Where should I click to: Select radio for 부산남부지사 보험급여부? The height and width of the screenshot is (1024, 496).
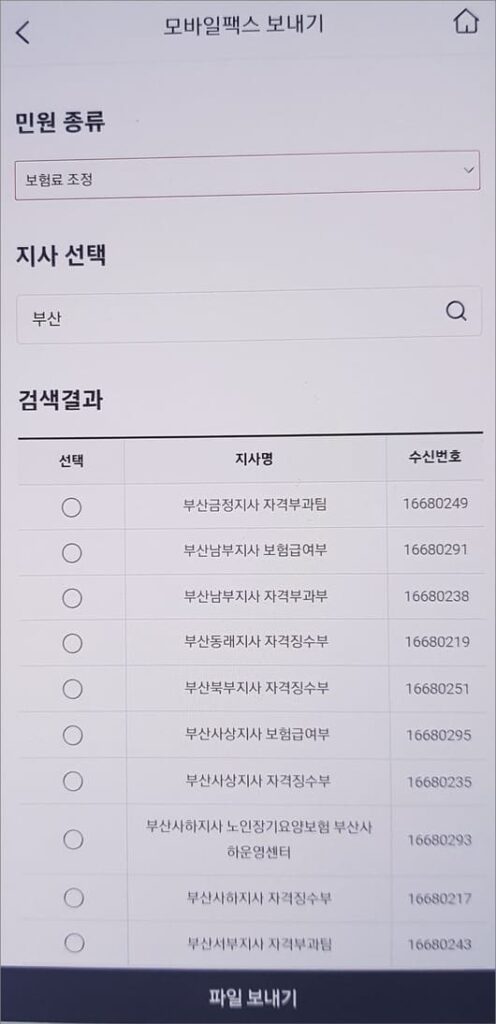click(72, 553)
